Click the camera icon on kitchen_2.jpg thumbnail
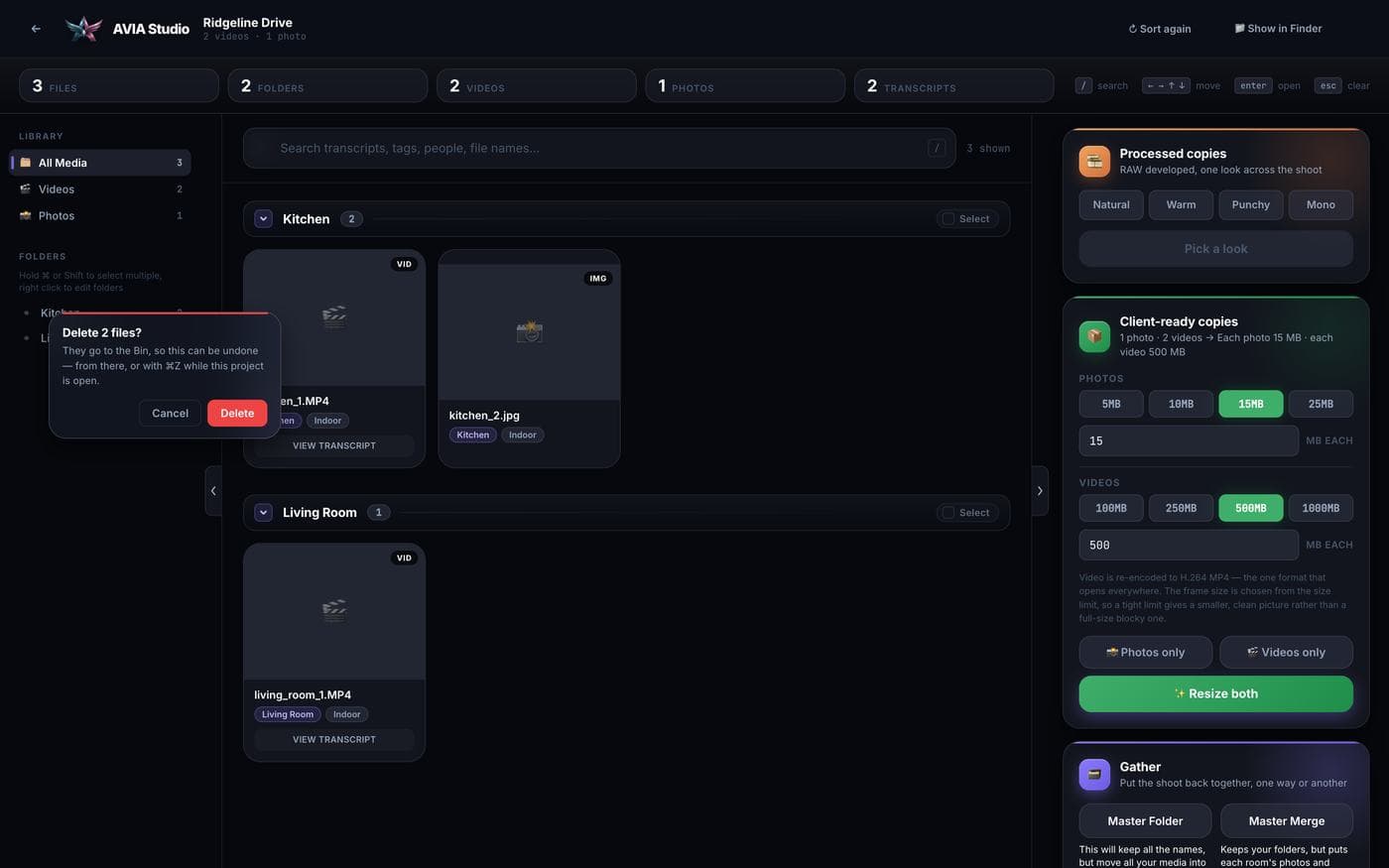 (x=529, y=331)
